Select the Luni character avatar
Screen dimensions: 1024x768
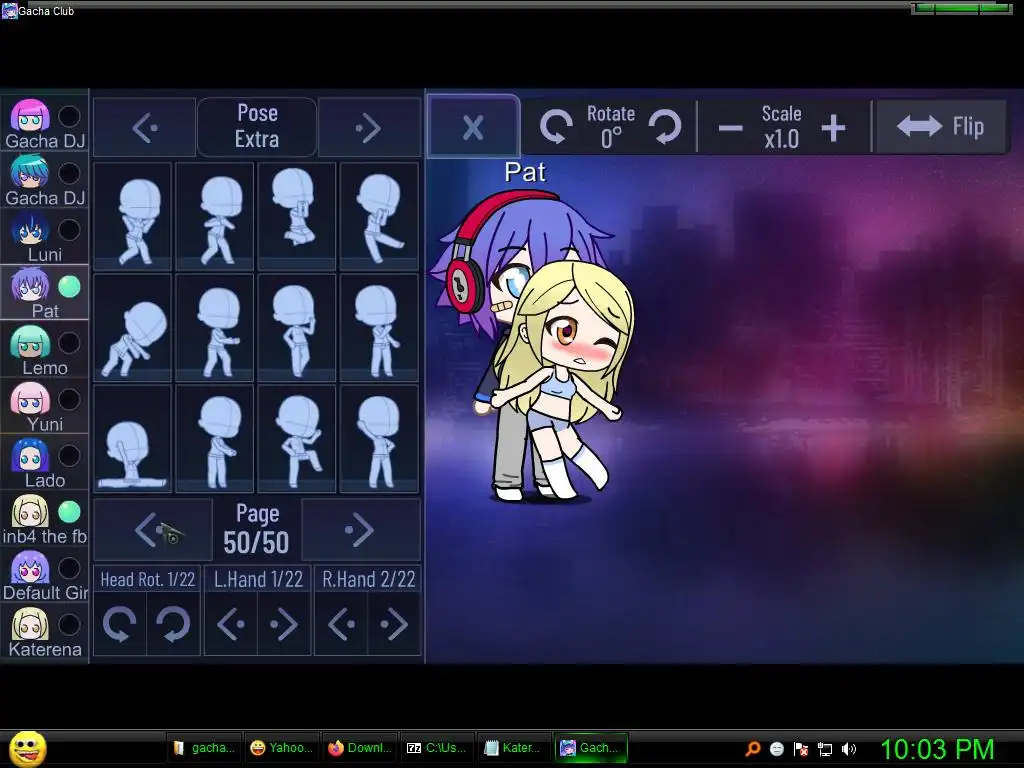30,230
